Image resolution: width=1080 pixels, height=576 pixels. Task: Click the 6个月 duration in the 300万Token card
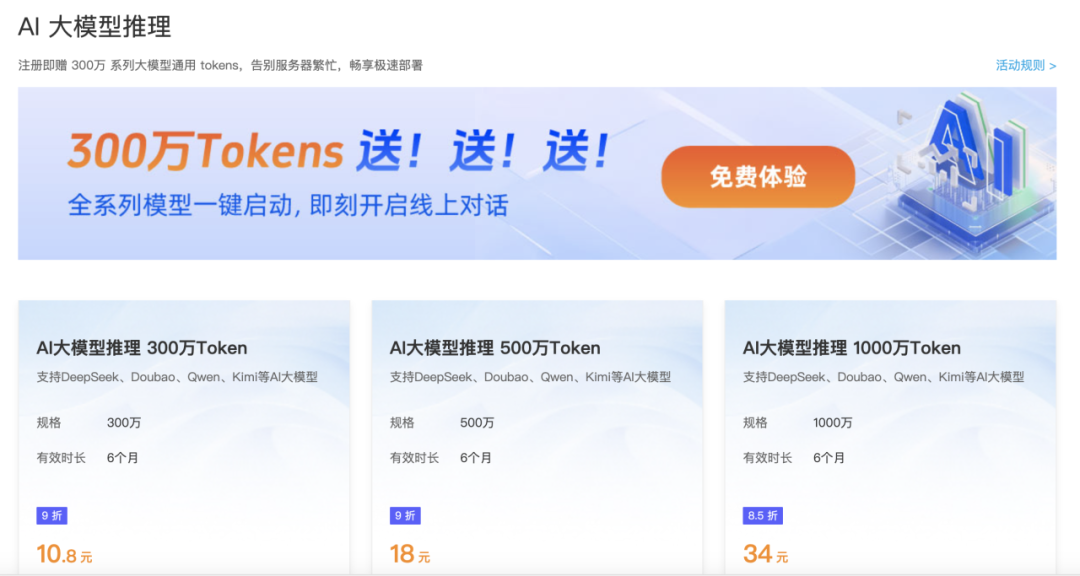coord(123,457)
